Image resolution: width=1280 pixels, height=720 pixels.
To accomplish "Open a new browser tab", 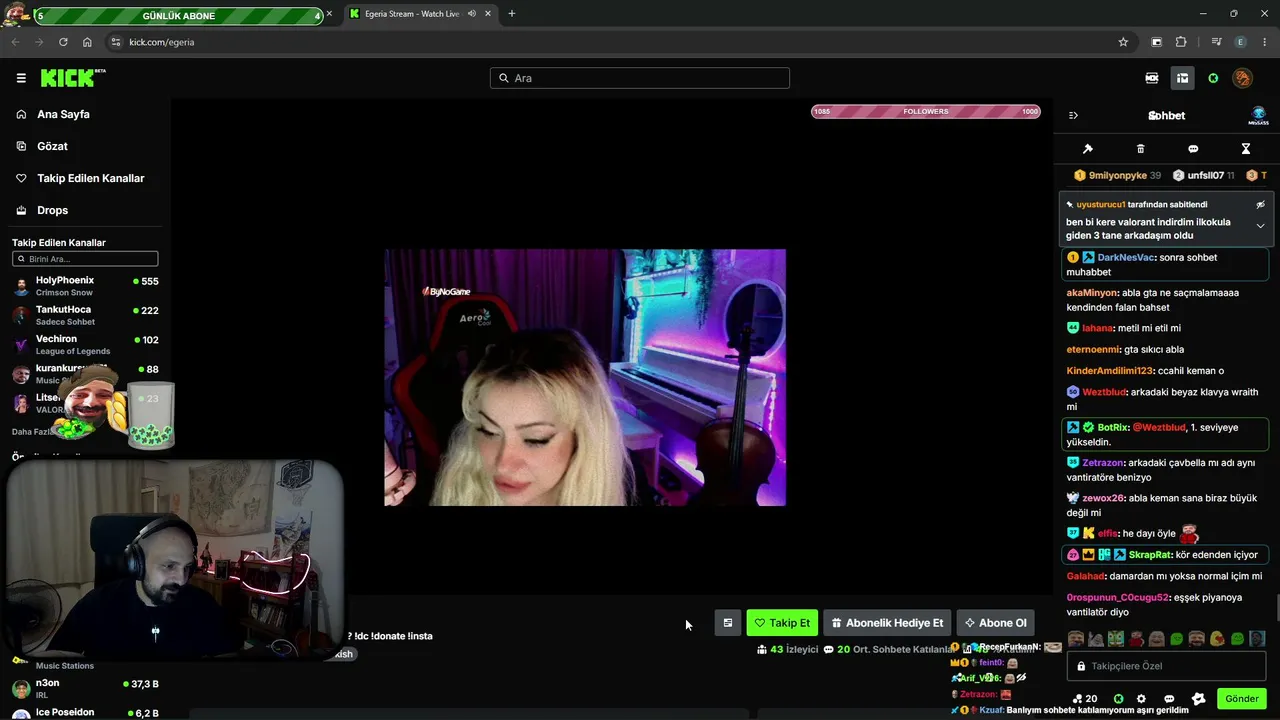I will 512,14.
